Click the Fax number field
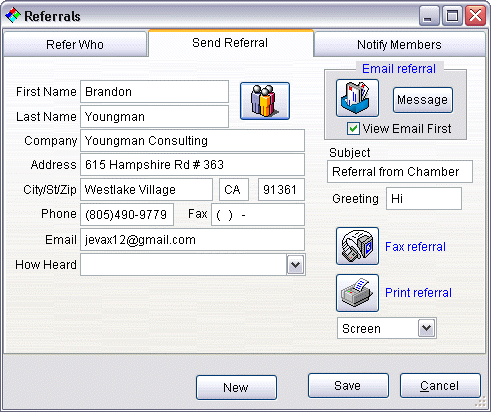This screenshot has width=491, height=412. click(258, 215)
